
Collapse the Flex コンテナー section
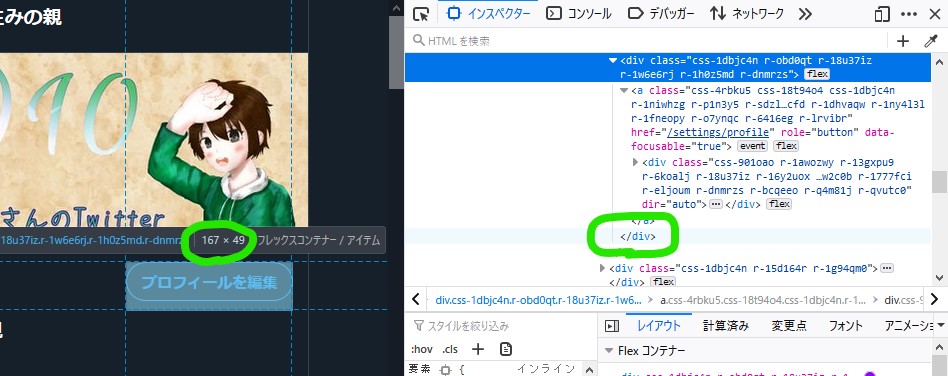[608, 351]
